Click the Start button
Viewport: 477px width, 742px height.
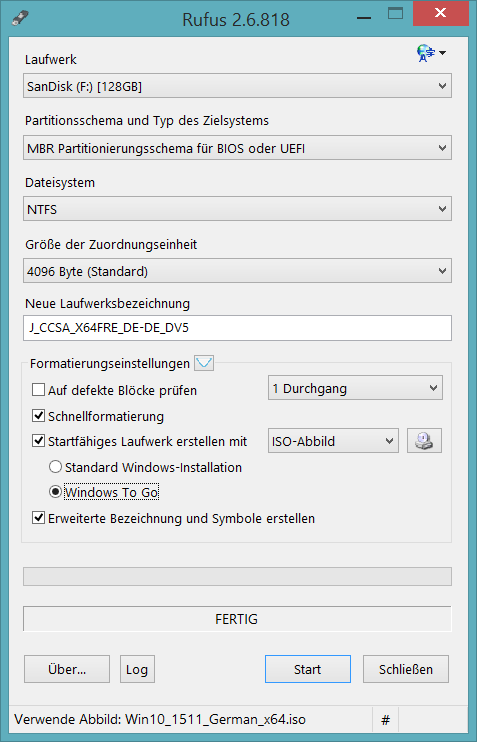pyautogui.click(x=308, y=669)
